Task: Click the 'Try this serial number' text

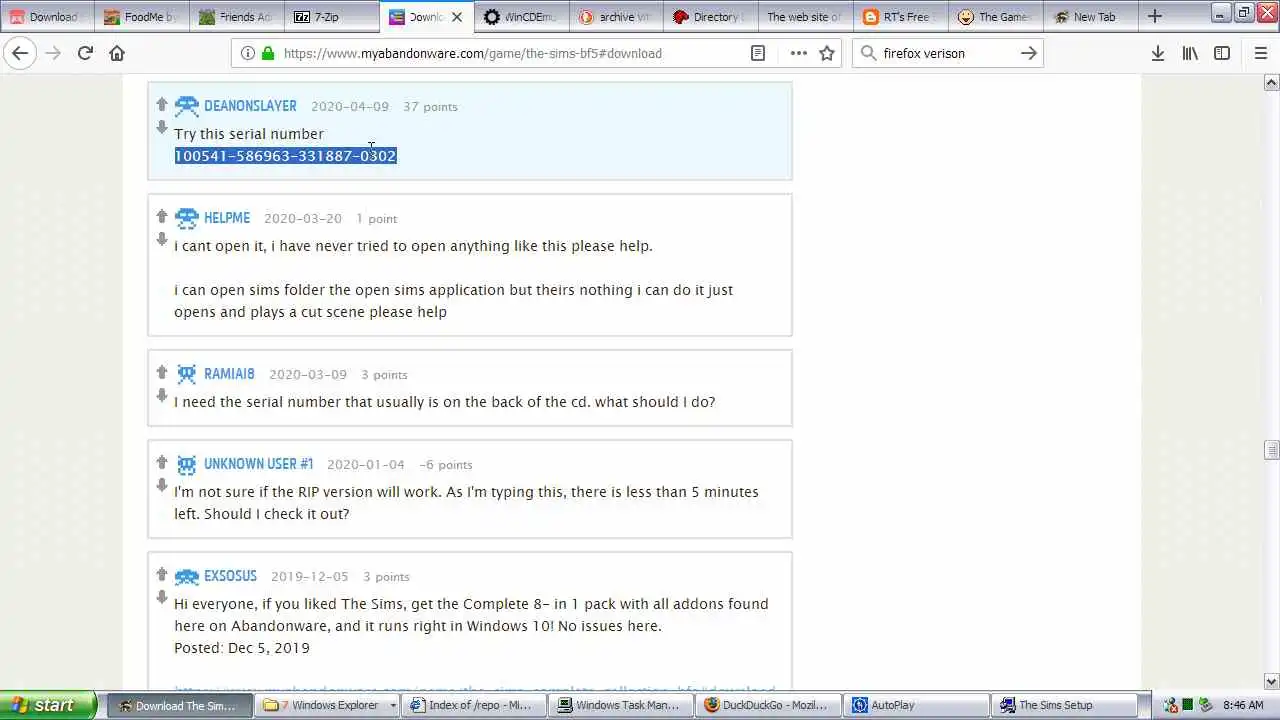Action: (x=249, y=134)
